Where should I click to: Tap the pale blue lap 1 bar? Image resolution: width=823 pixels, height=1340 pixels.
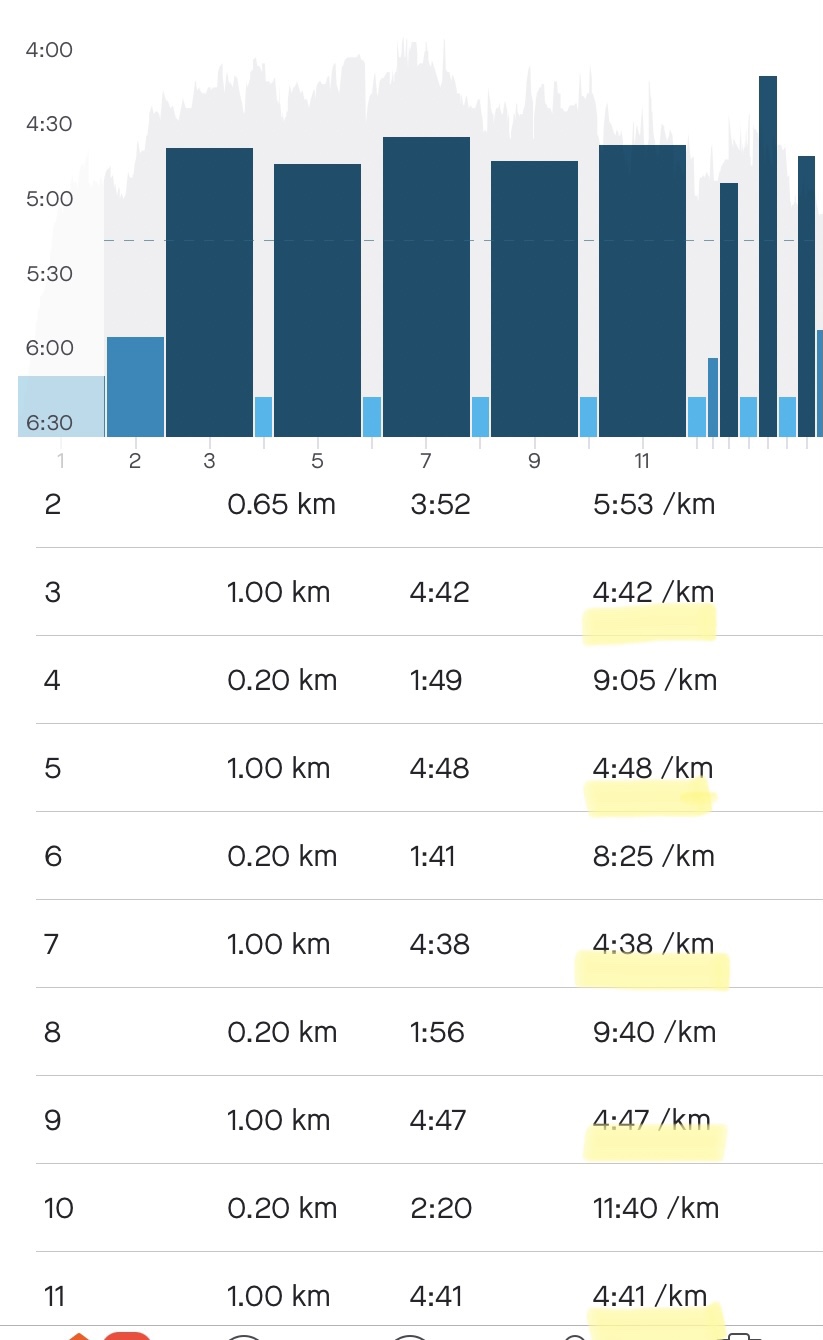coord(61,406)
